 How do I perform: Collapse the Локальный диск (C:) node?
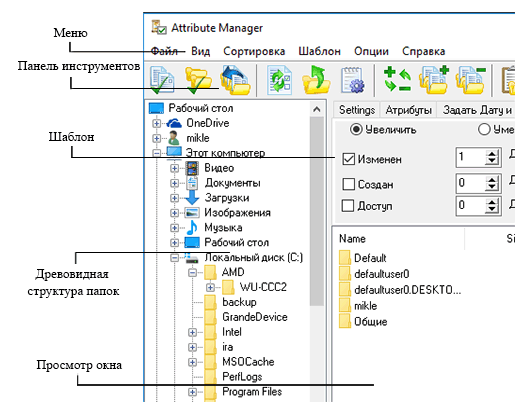coord(174,258)
